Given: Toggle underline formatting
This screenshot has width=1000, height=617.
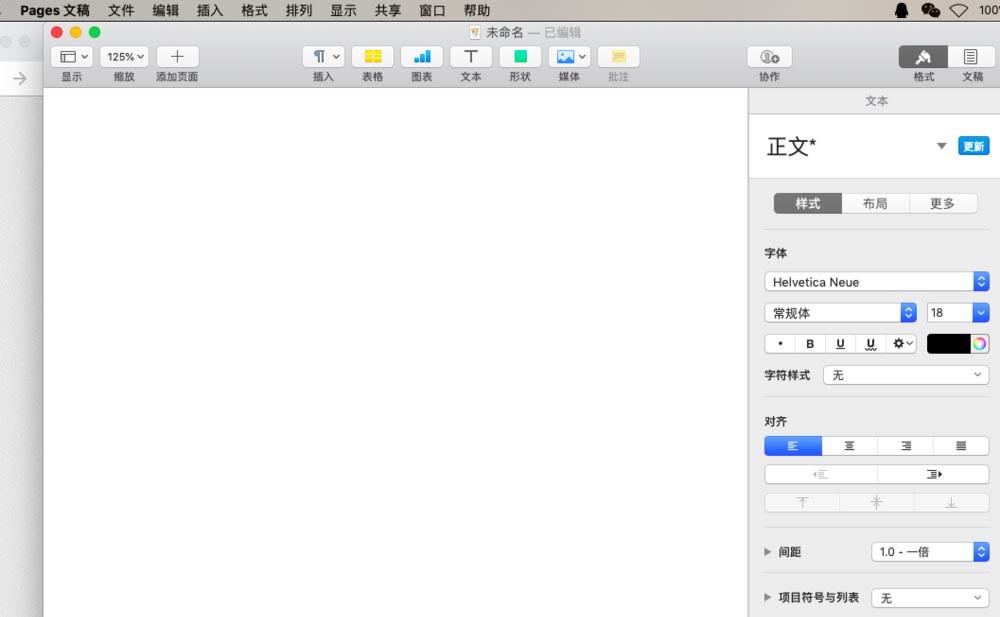Looking at the screenshot, I should click(x=839, y=343).
